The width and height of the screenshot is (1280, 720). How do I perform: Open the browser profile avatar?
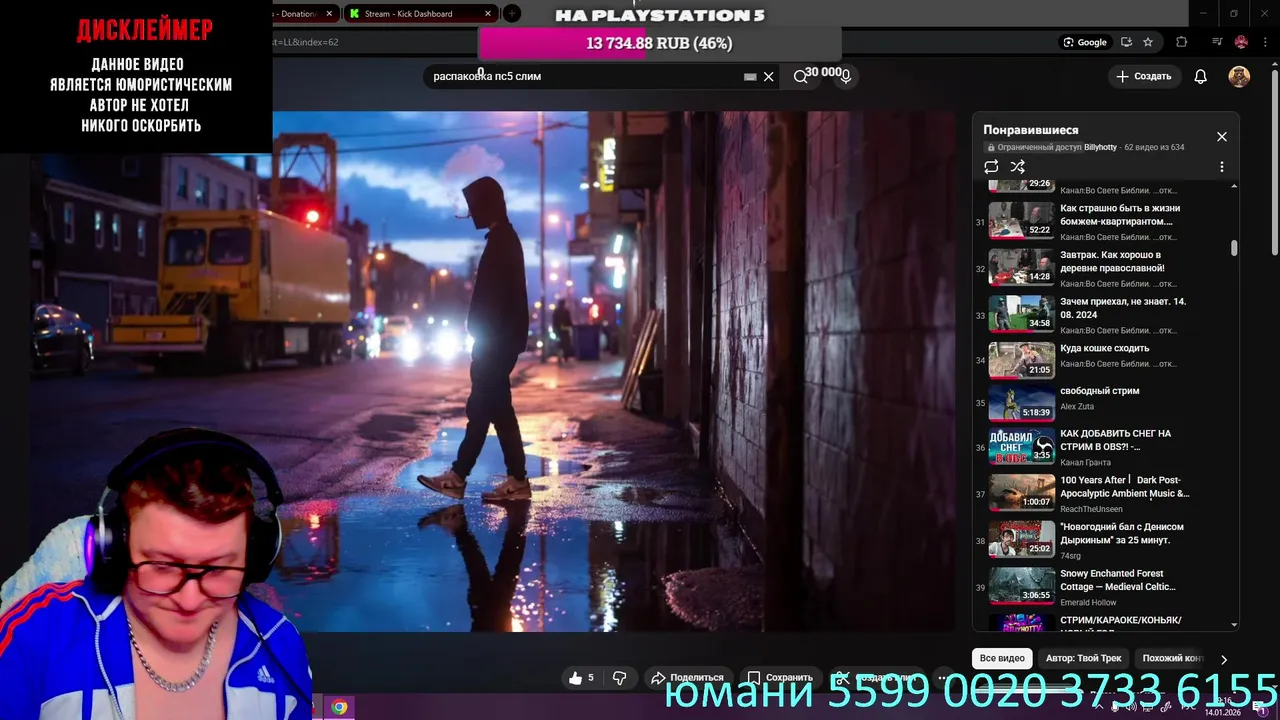(x=1241, y=42)
